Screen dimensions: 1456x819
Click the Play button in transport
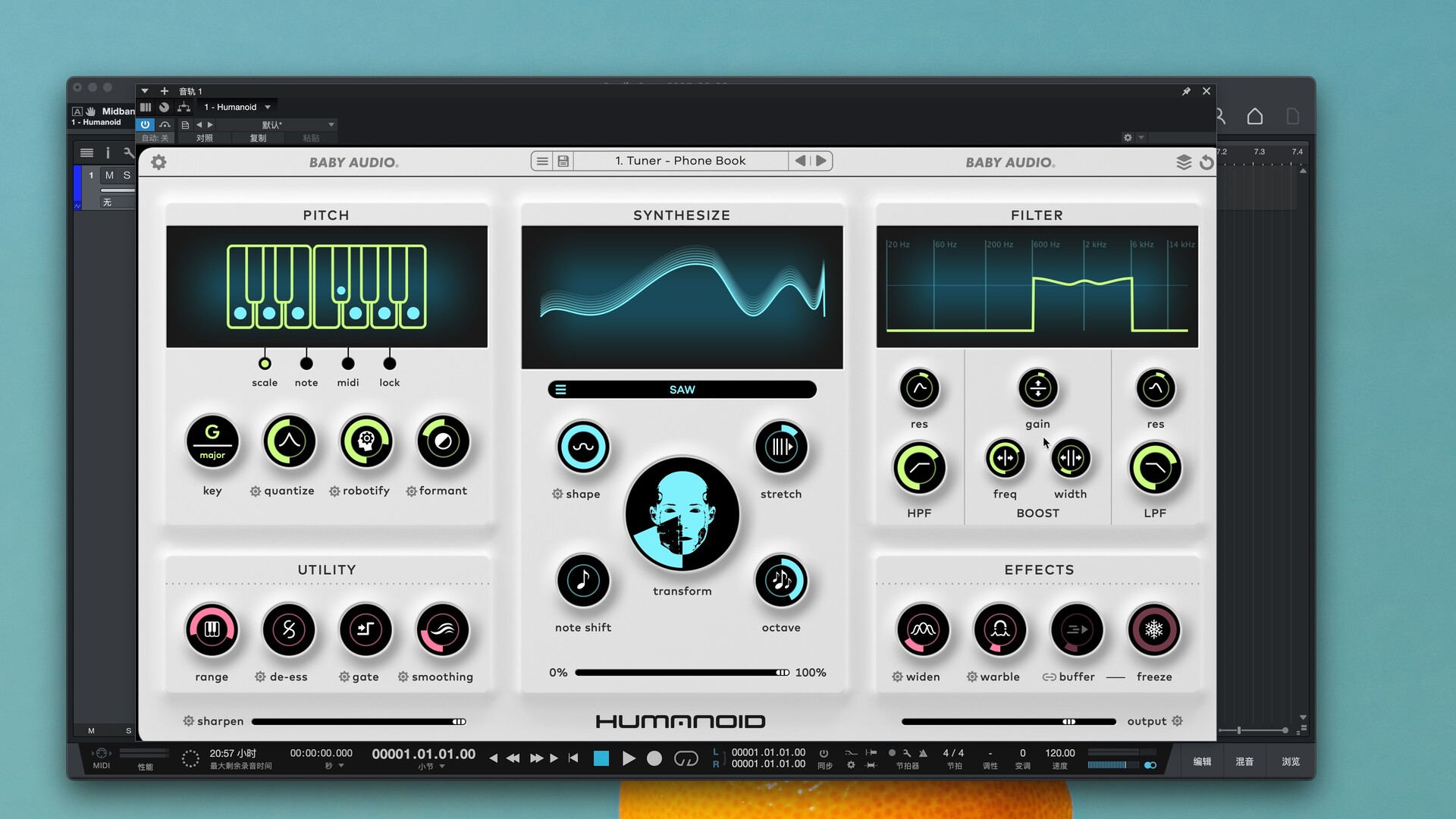point(629,758)
